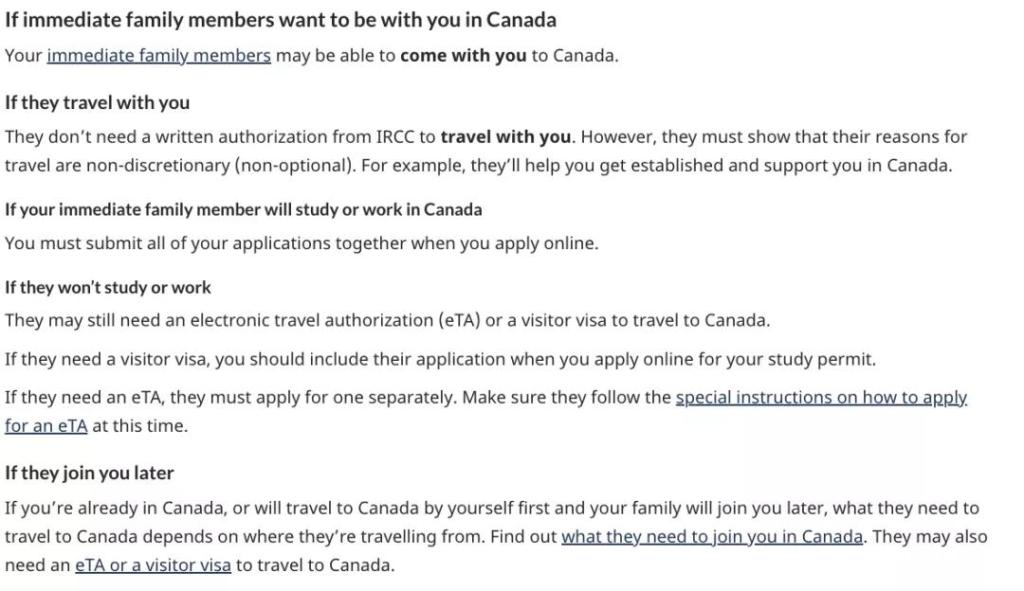
Task: Click "special instructions on how to apply" link
Action: click(x=821, y=398)
